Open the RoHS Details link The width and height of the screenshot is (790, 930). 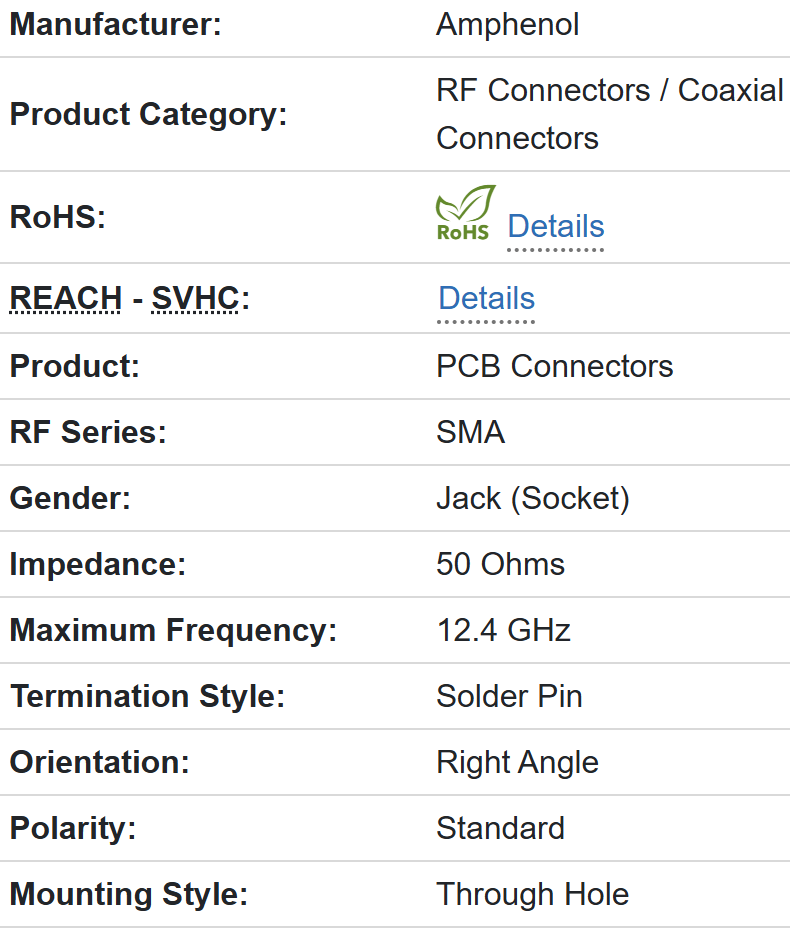pyautogui.click(x=555, y=227)
